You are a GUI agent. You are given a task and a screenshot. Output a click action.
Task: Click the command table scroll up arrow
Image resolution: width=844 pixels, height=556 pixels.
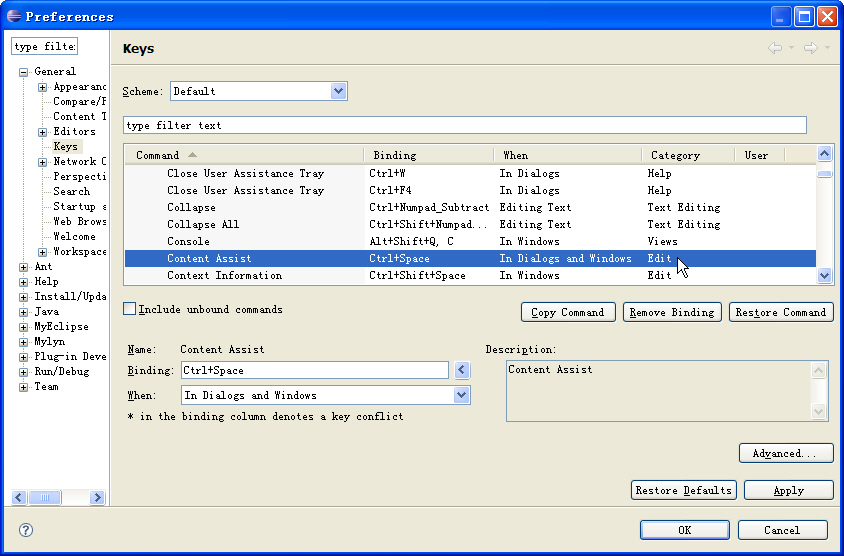point(825,154)
